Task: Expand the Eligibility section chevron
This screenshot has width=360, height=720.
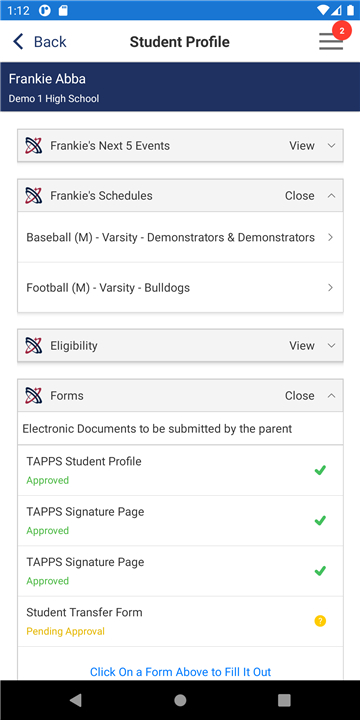Action: tap(332, 345)
